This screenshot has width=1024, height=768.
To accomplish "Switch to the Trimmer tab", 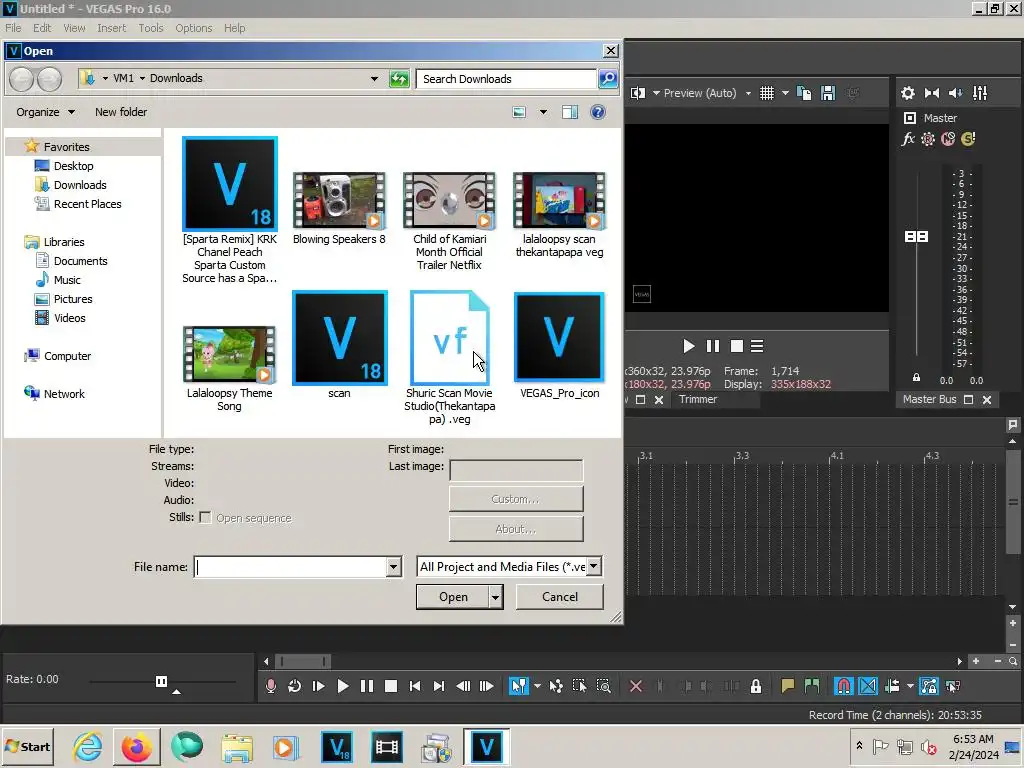I will [697, 399].
